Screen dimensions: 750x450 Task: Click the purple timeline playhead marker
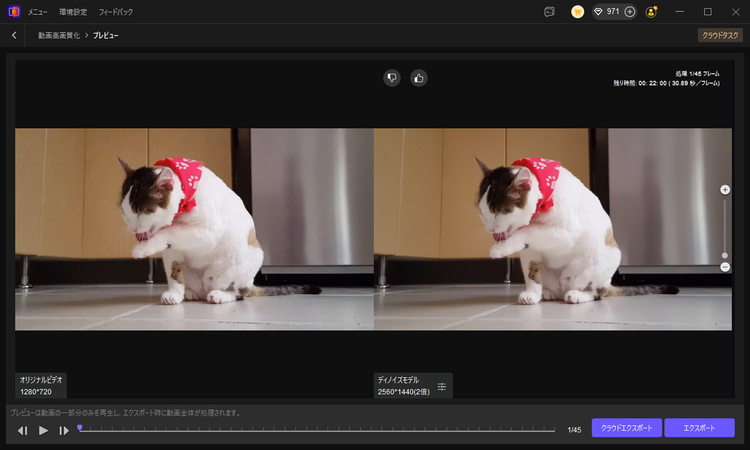[x=80, y=428]
